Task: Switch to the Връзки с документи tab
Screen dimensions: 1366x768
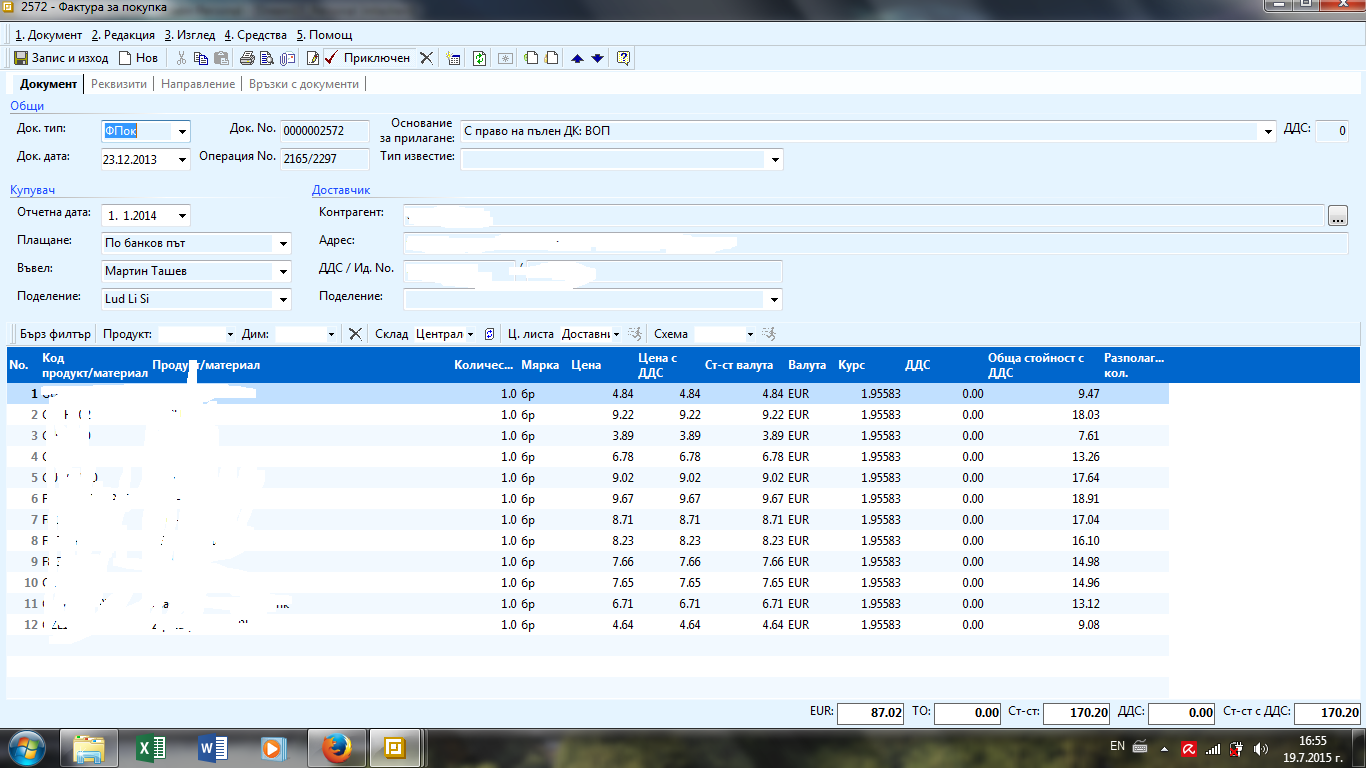Action: tap(304, 84)
